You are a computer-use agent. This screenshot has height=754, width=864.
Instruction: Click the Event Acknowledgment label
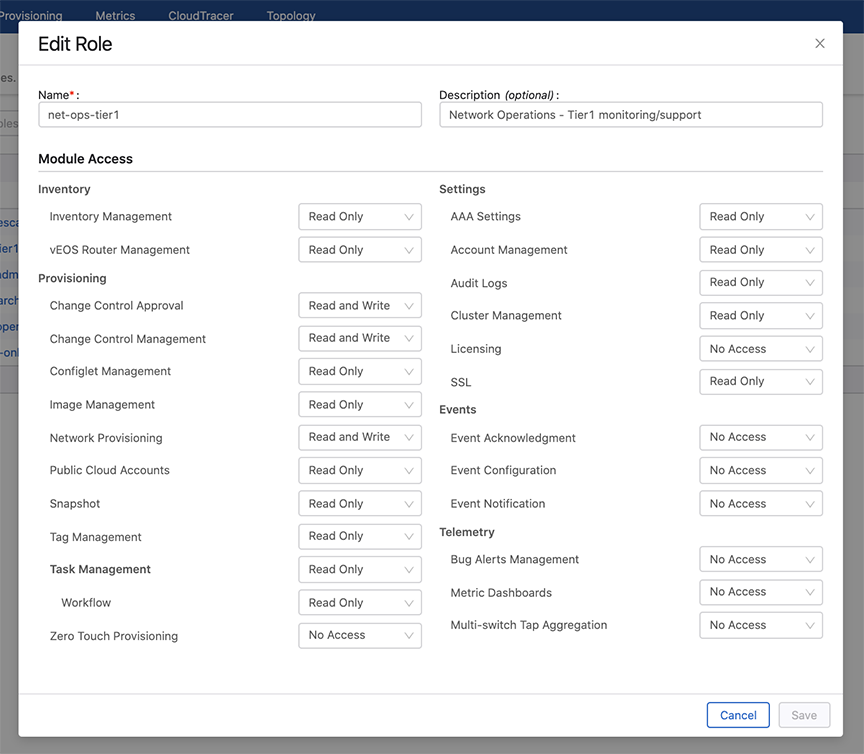coord(513,438)
